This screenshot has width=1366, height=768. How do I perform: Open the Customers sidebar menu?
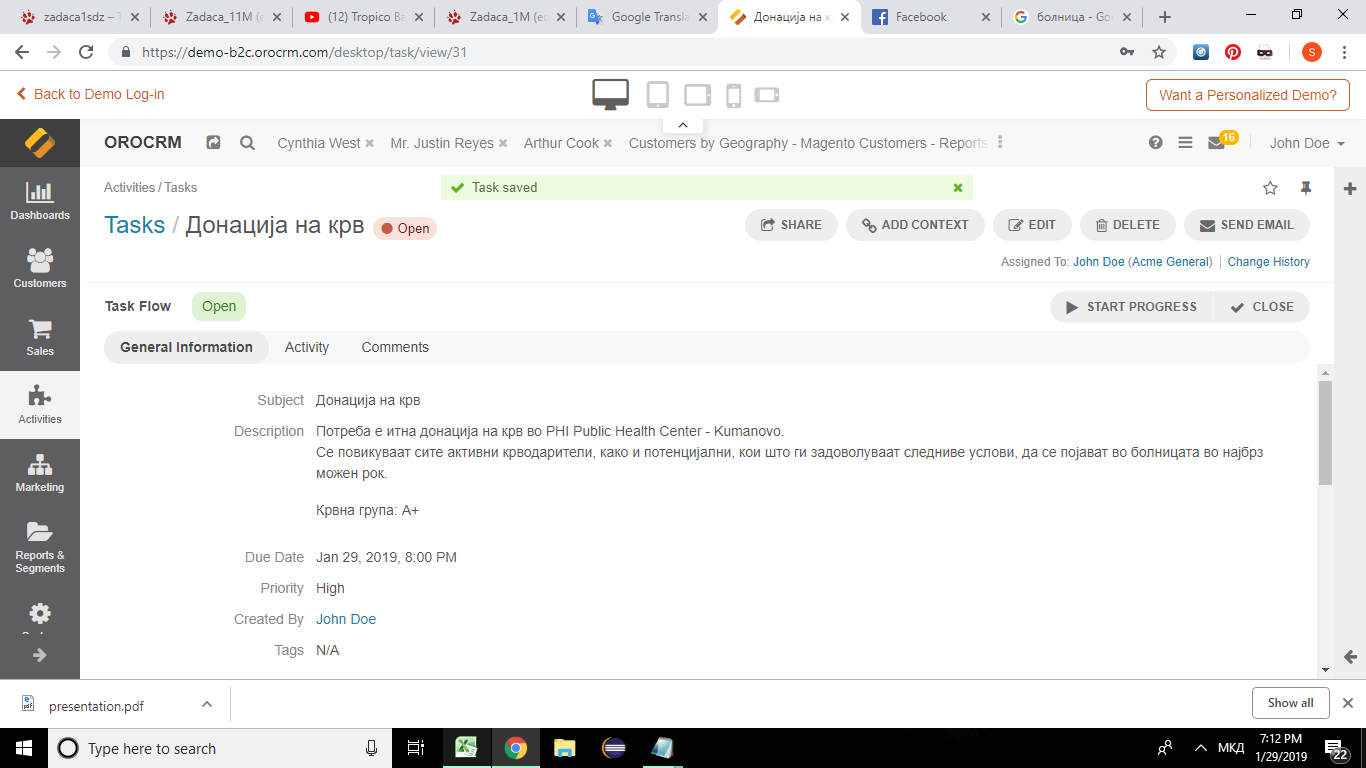click(40, 268)
